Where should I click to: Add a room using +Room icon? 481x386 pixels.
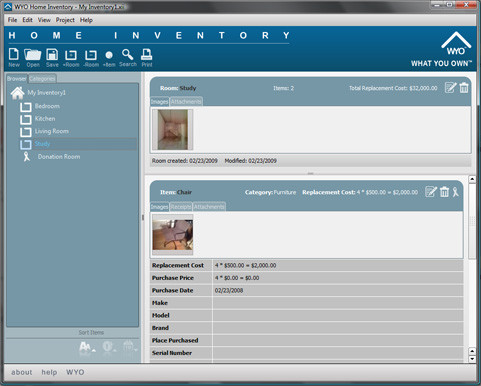pos(71,58)
